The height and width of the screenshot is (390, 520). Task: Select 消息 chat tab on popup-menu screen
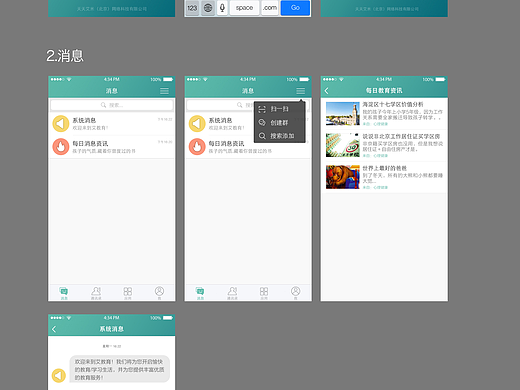pyautogui.click(x=200, y=293)
